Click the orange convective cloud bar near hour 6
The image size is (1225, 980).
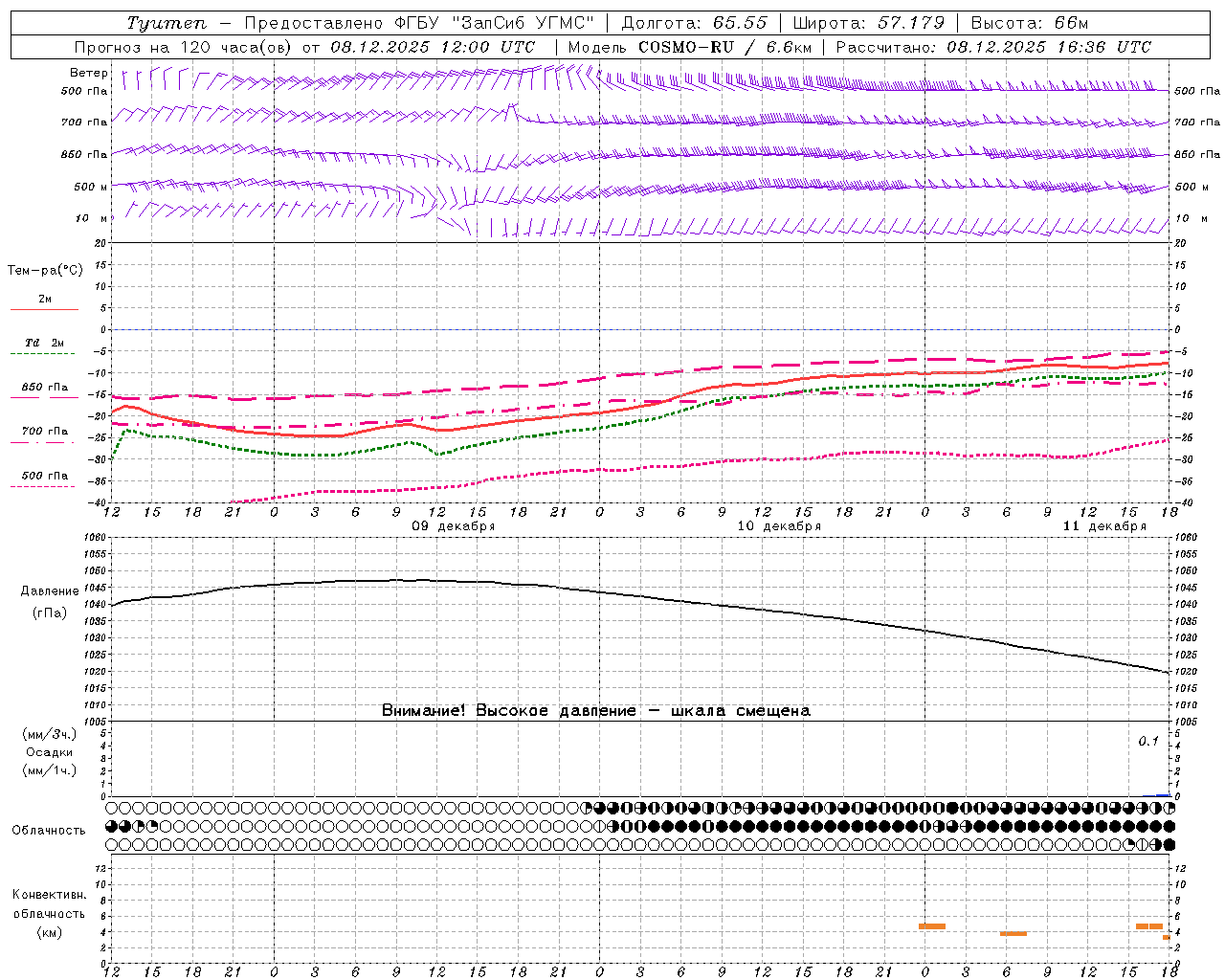(1013, 934)
